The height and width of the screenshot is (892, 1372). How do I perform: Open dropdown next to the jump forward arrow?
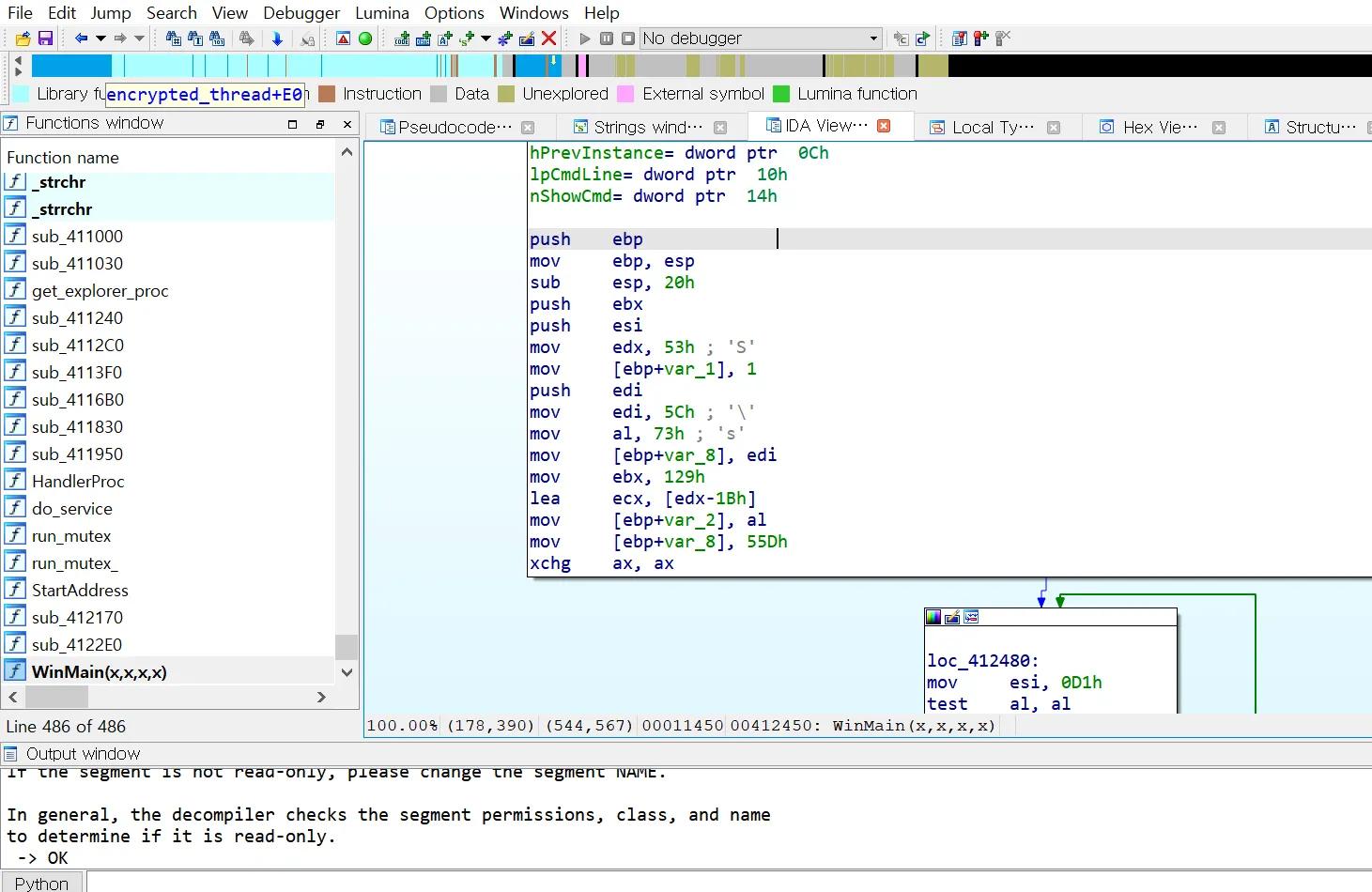point(140,38)
